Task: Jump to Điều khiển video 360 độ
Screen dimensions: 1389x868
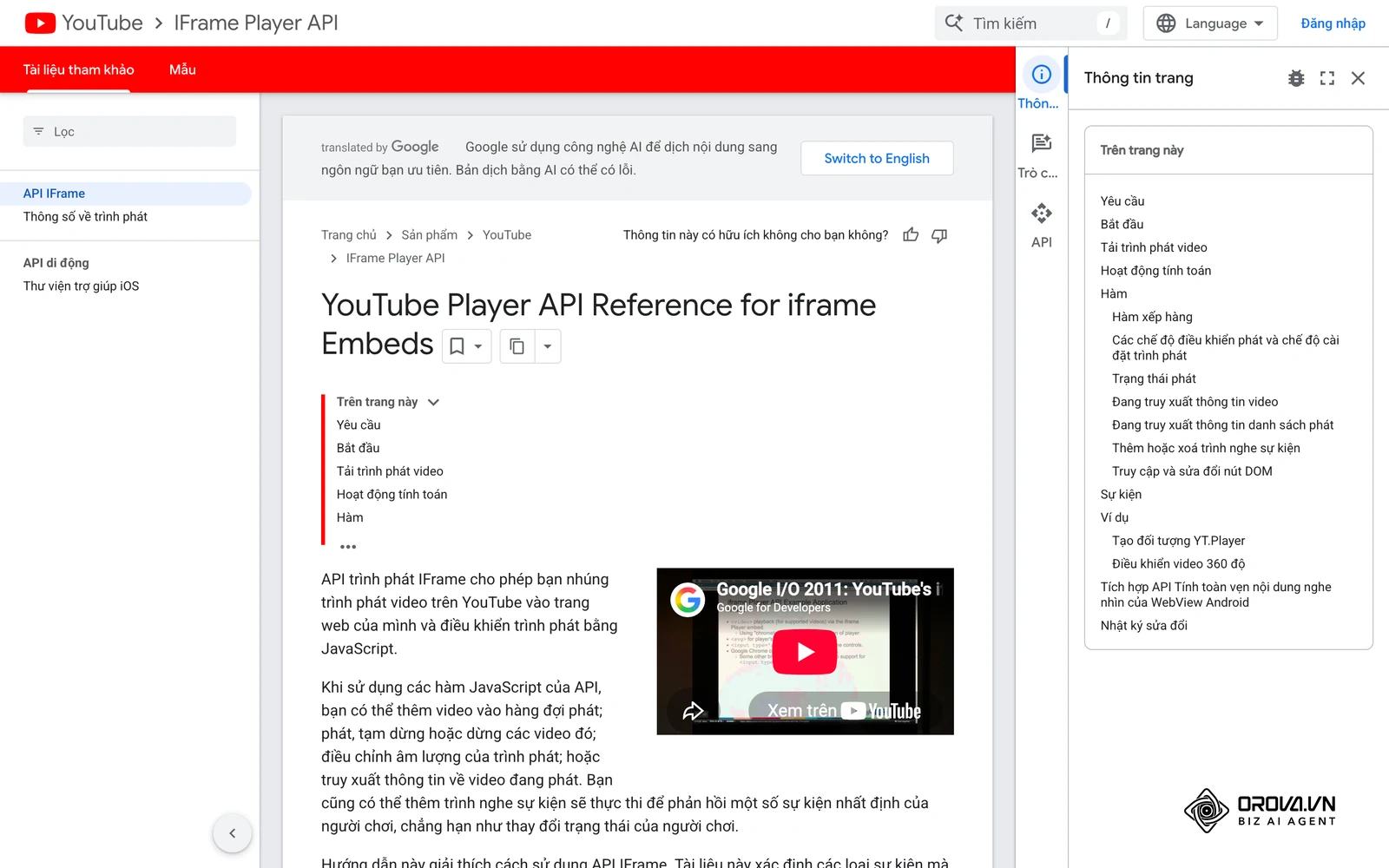Action: 1178,564
